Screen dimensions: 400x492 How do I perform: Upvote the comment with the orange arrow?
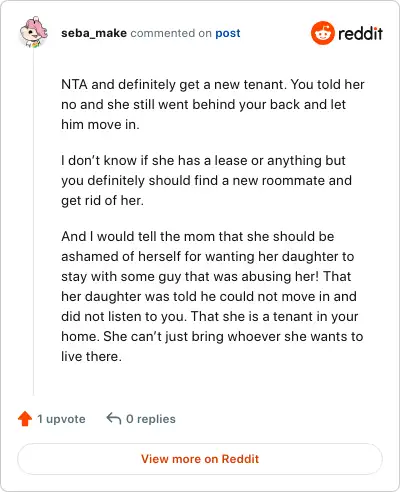[25, 419]
